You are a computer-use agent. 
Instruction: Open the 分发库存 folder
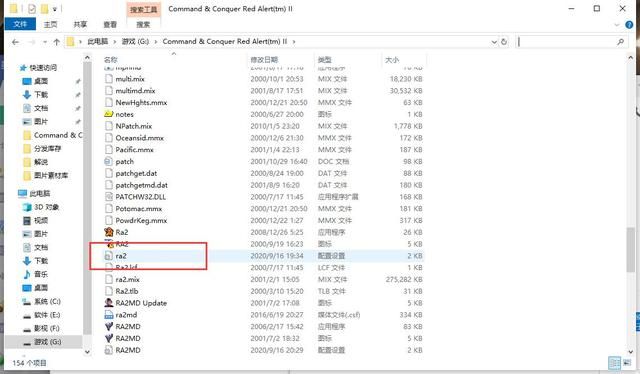pos(47,149)
